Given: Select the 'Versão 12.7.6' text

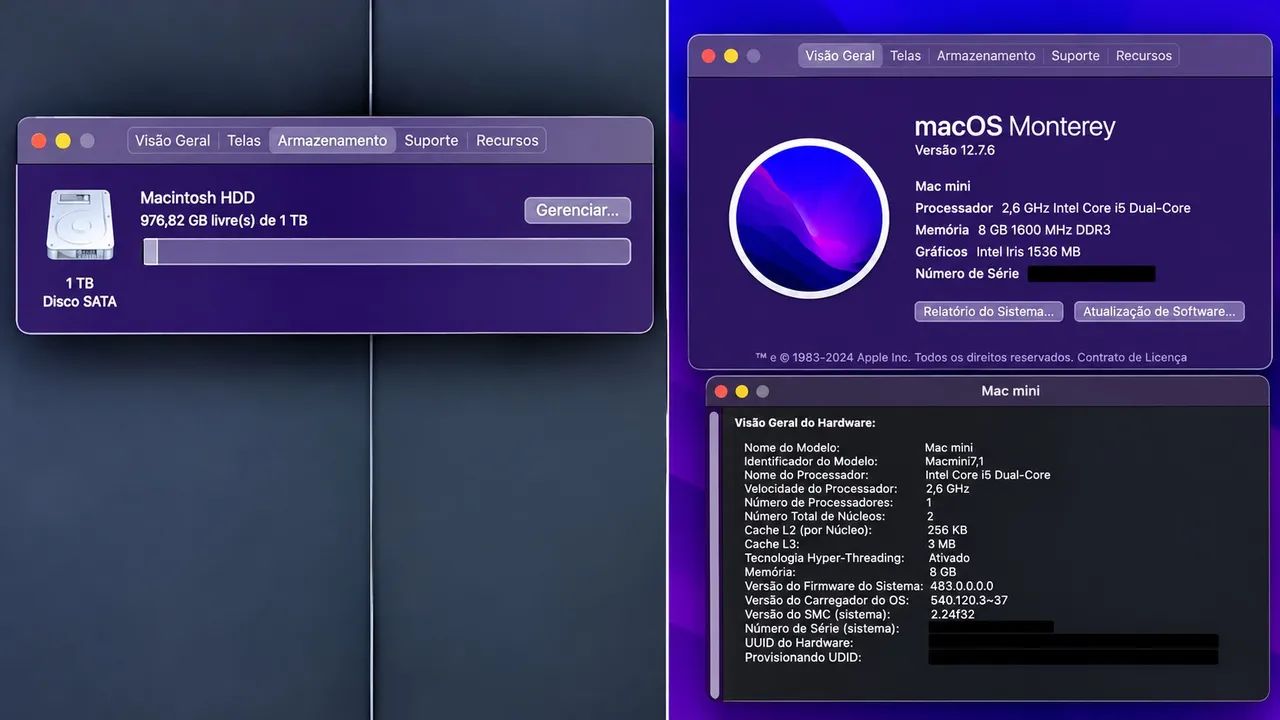Looking at the screenshot, I should tap(955, 151).
